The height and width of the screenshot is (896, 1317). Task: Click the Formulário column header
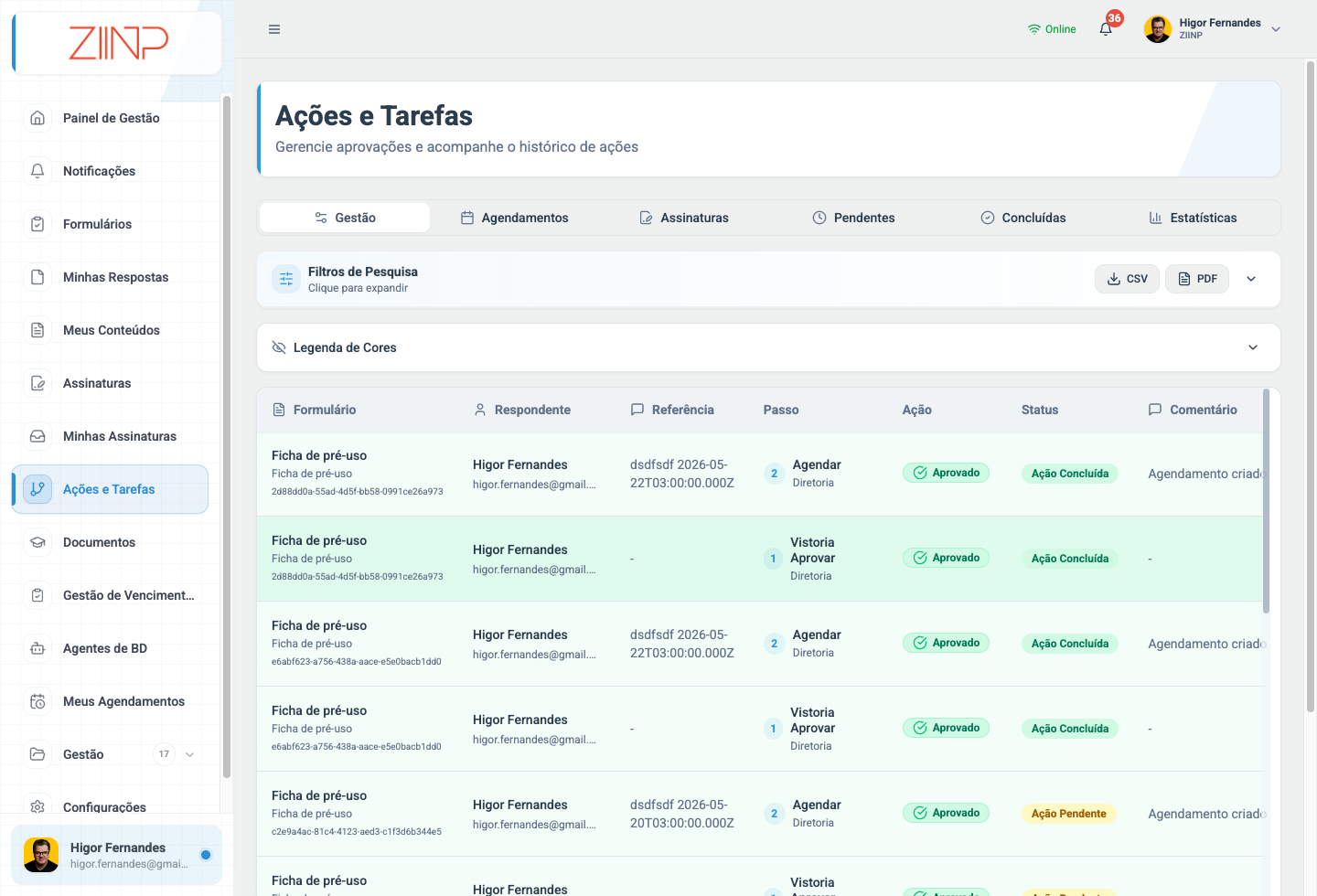pos(315,410)
